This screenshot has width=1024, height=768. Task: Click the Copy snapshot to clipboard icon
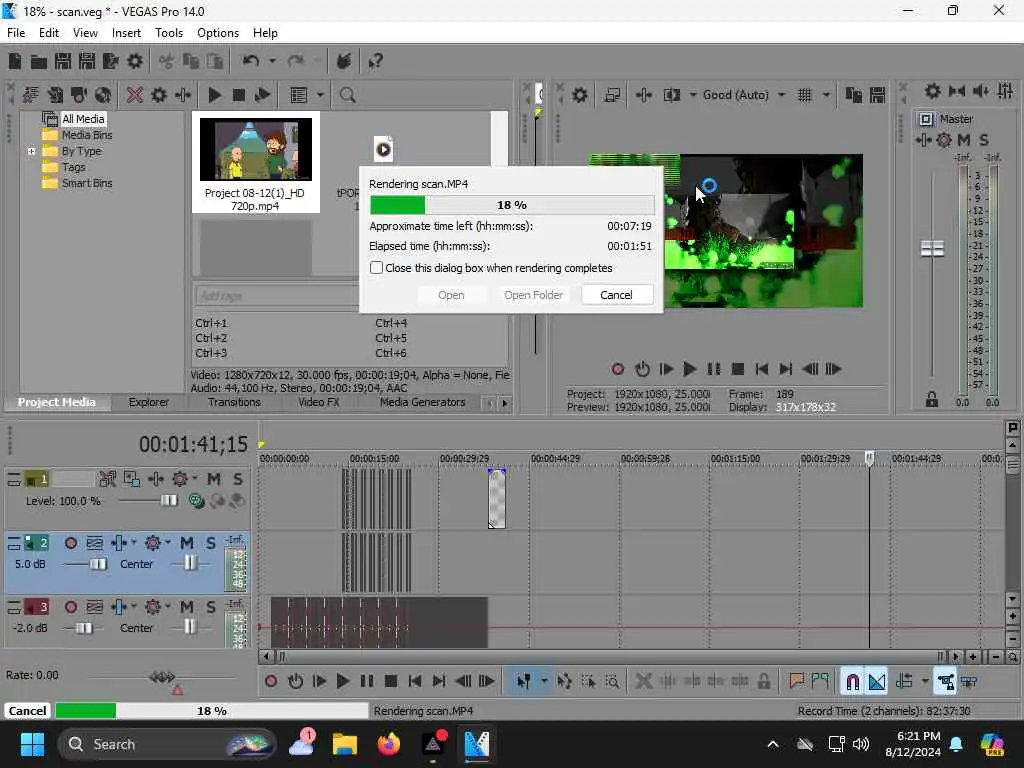[x=854, y=95]
